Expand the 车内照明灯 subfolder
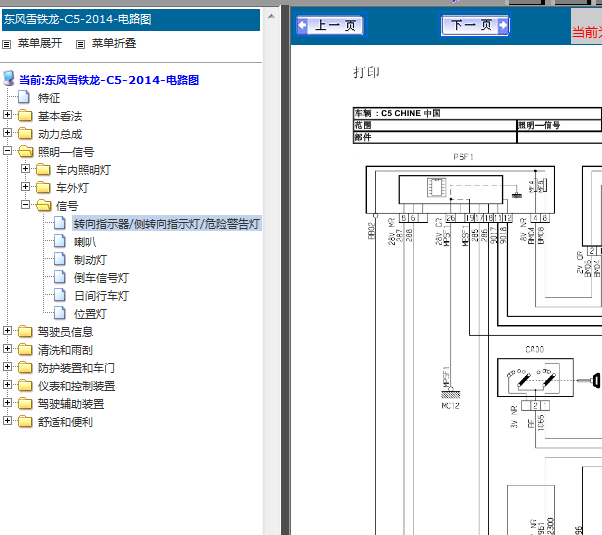 25,169
